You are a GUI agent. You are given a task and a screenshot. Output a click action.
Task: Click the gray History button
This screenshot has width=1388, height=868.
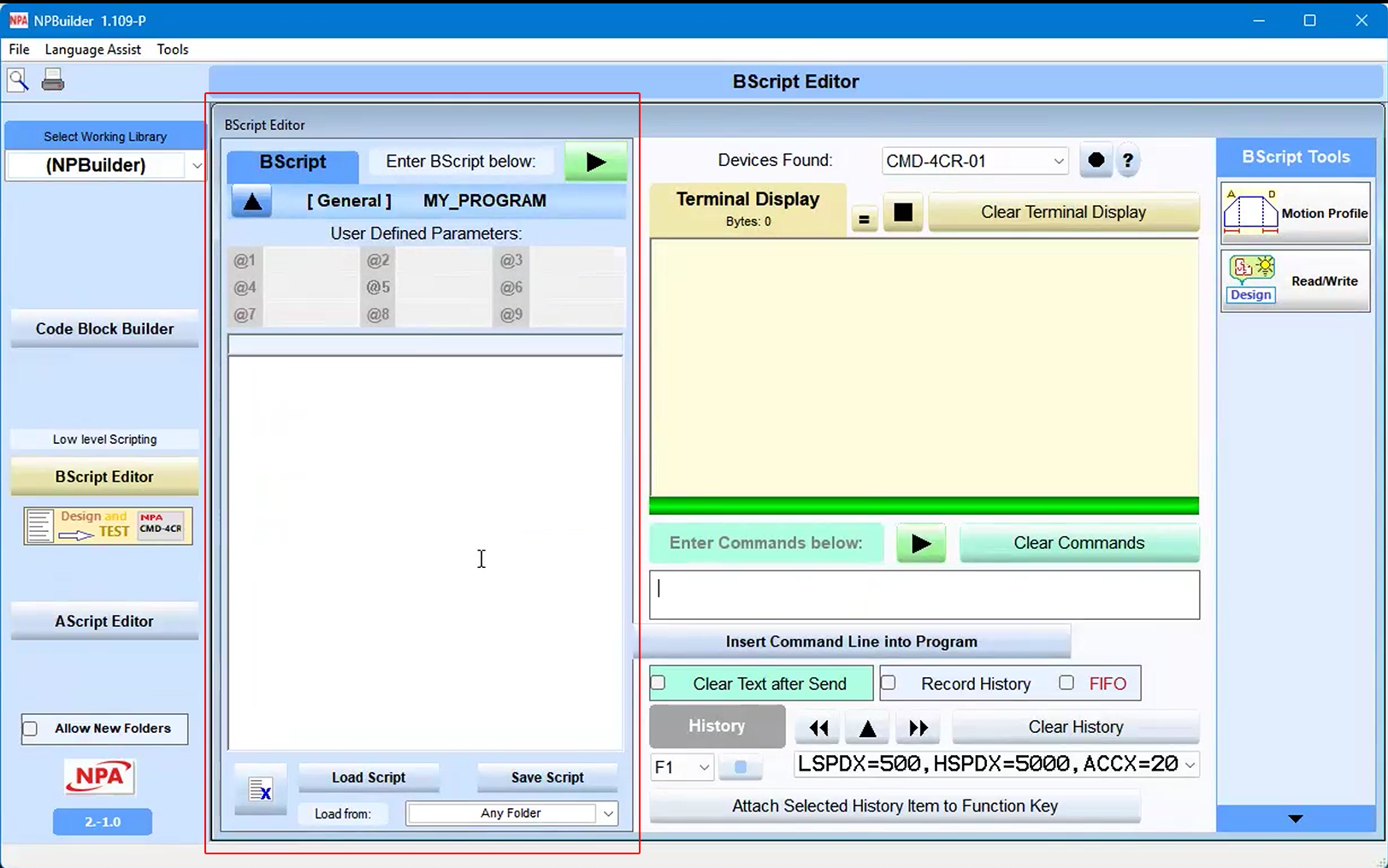(717, 726)
